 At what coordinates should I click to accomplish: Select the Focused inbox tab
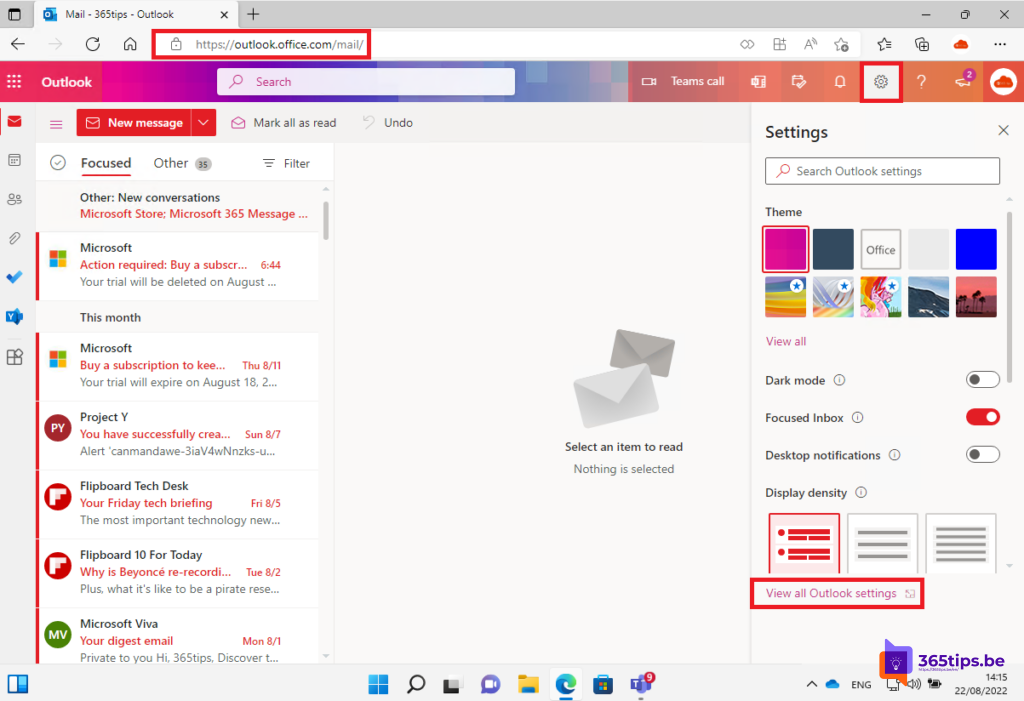(x=106, y=163)
